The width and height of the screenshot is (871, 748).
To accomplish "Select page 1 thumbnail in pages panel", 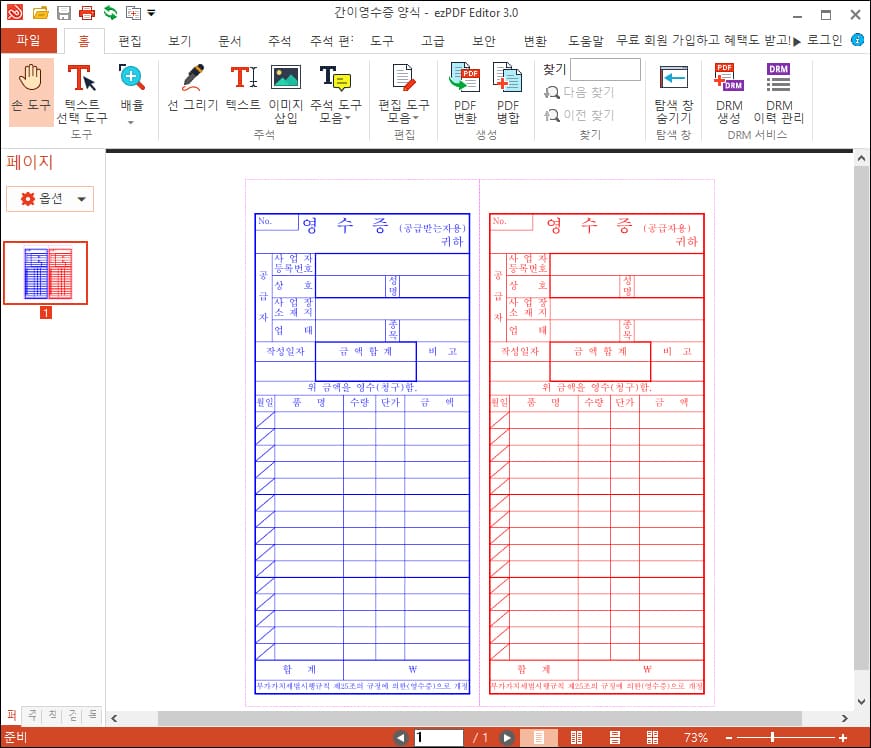I will [46, 272].
